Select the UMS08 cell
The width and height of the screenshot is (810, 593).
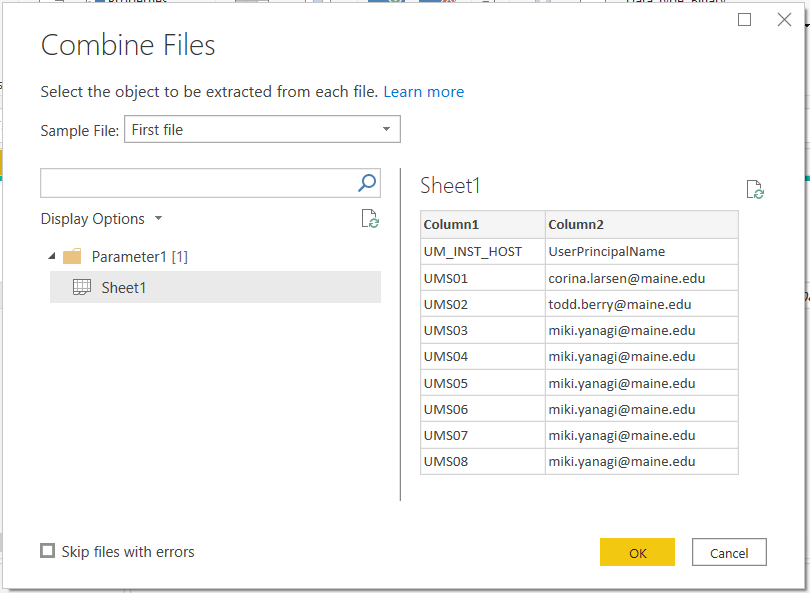coord(483,461)
